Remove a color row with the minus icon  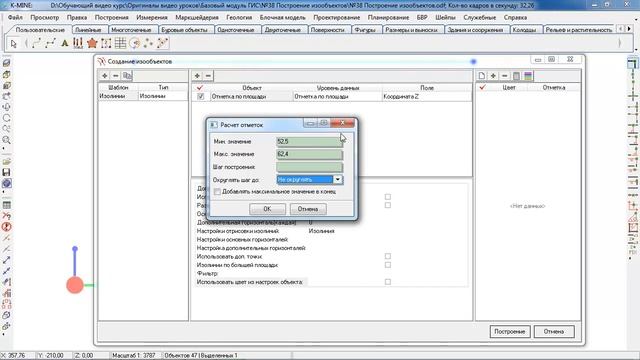point(504,76)
